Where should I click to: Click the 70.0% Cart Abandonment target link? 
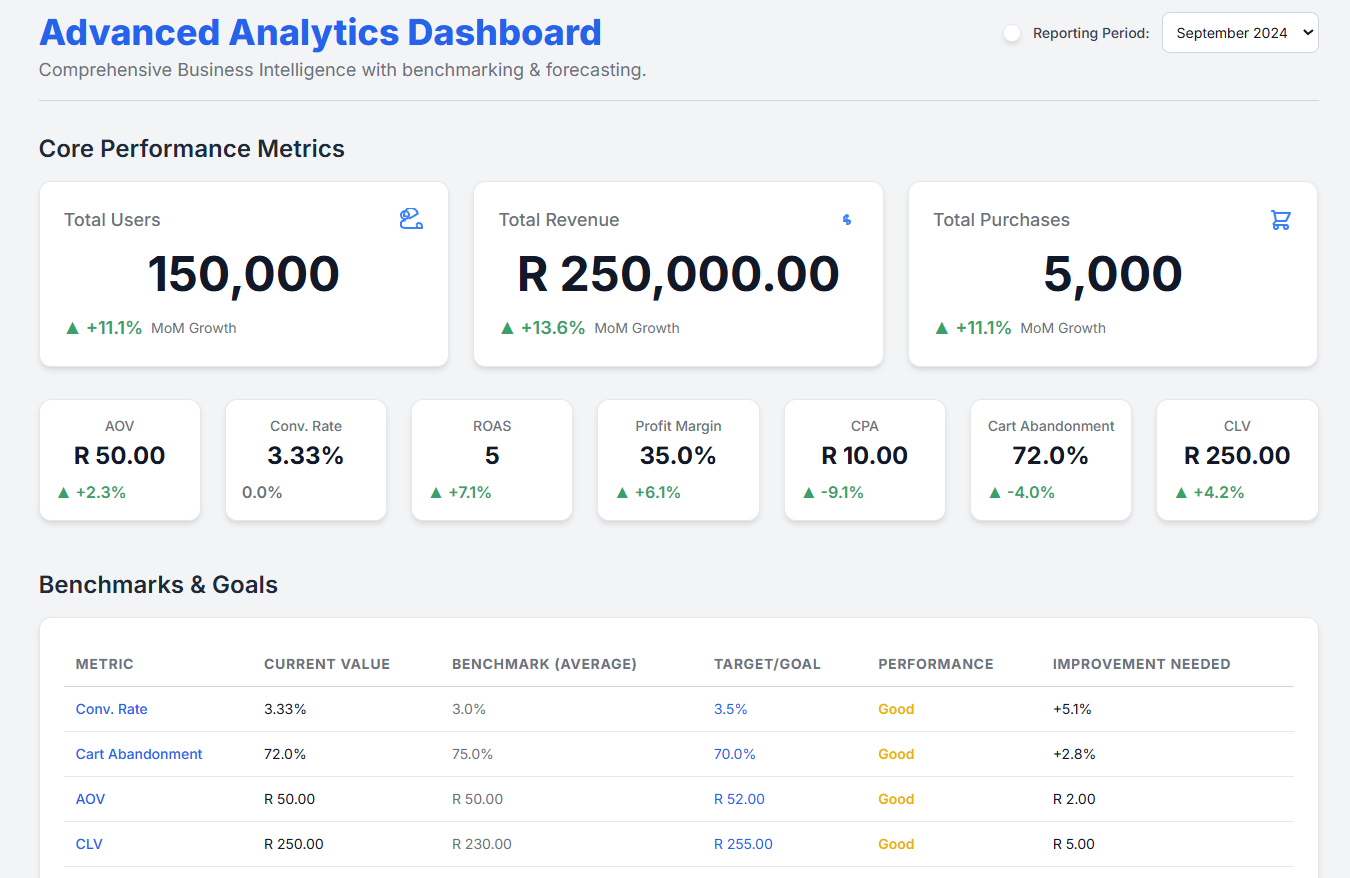click(x=735, y=754)
